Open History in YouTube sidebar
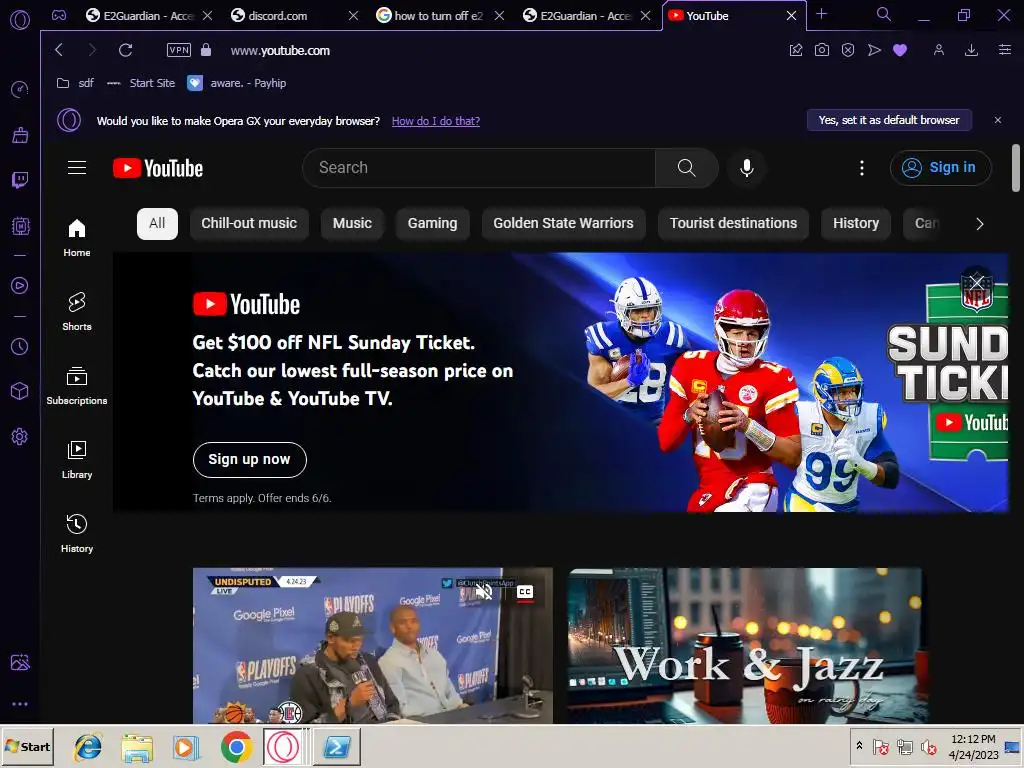 coord(77,534)
